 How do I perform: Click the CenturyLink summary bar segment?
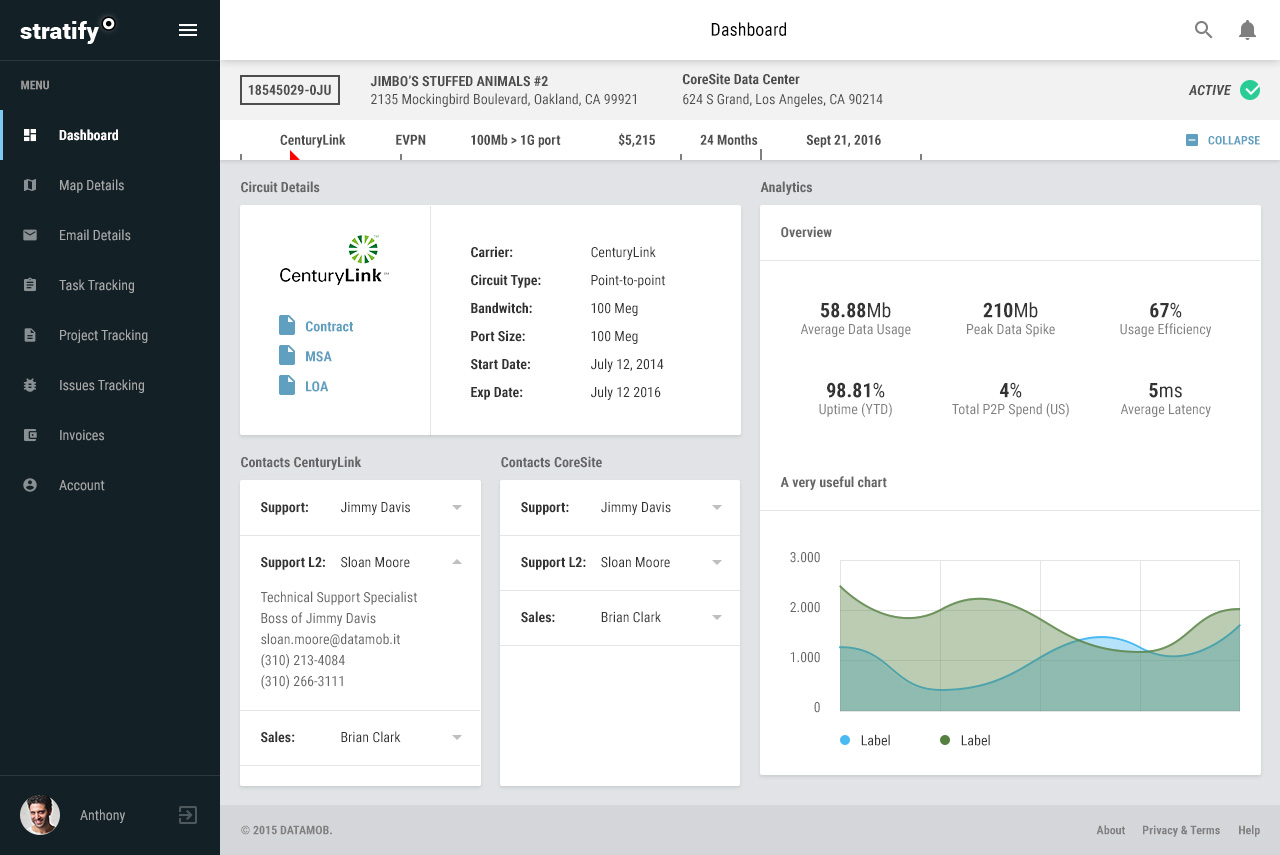(x=312, y=140)
